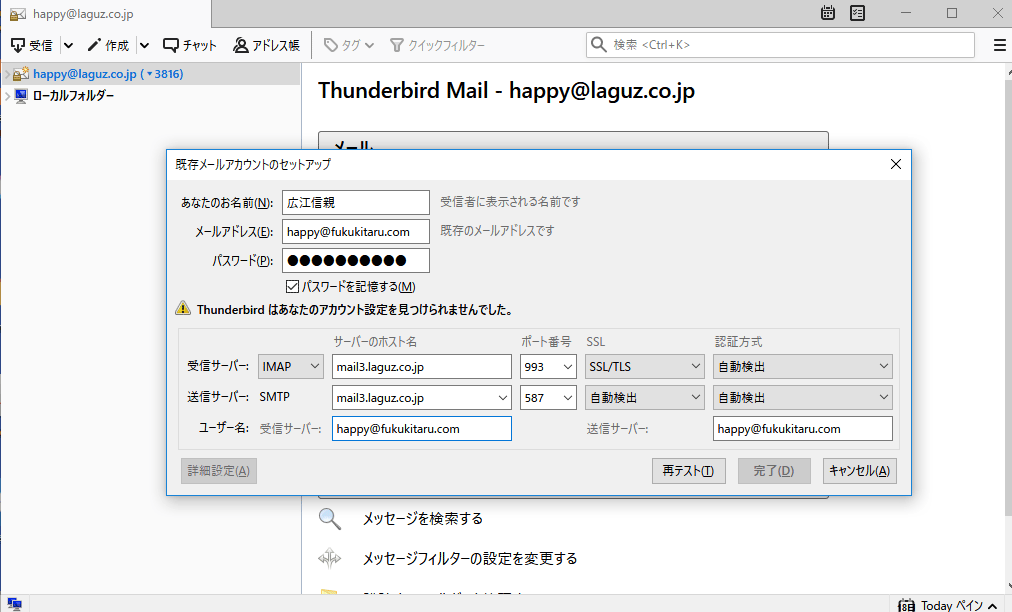Open the dropdown arrow next to 受信
The width and height of the screenshot is (1012, 612).
68,45
